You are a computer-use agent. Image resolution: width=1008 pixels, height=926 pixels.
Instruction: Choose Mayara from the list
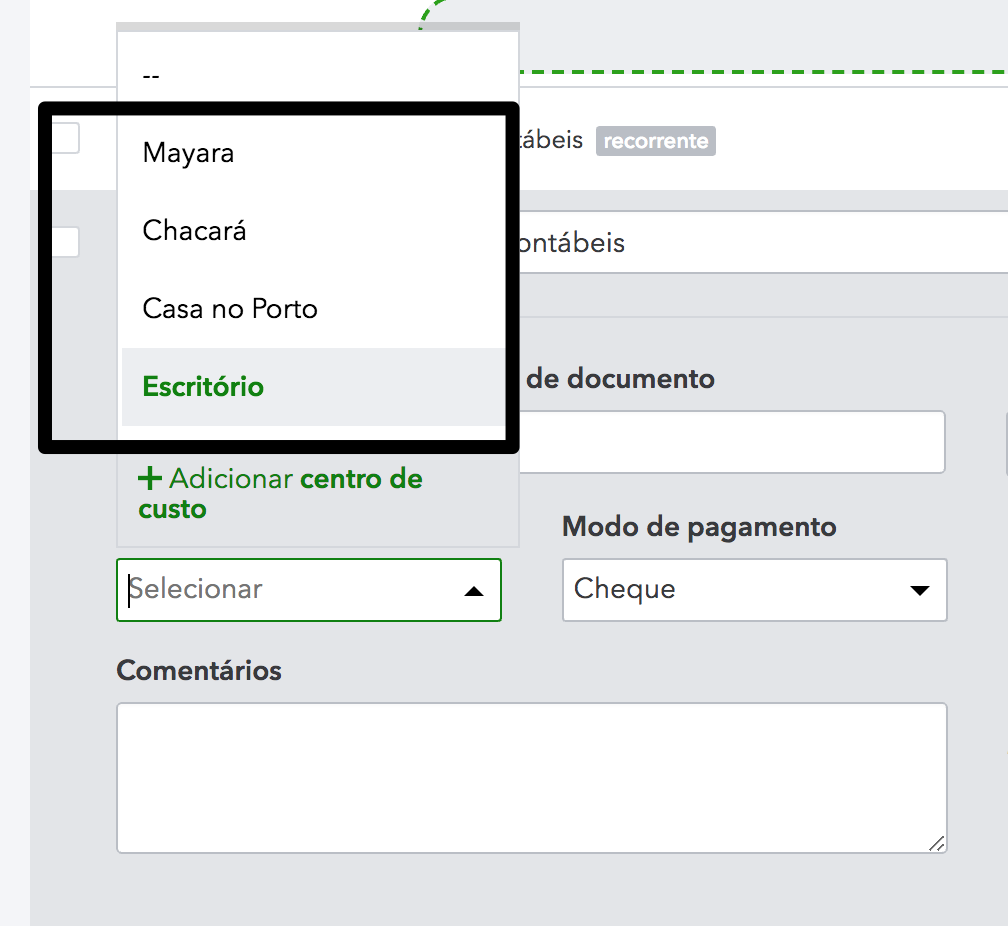[x=189, y=153]
